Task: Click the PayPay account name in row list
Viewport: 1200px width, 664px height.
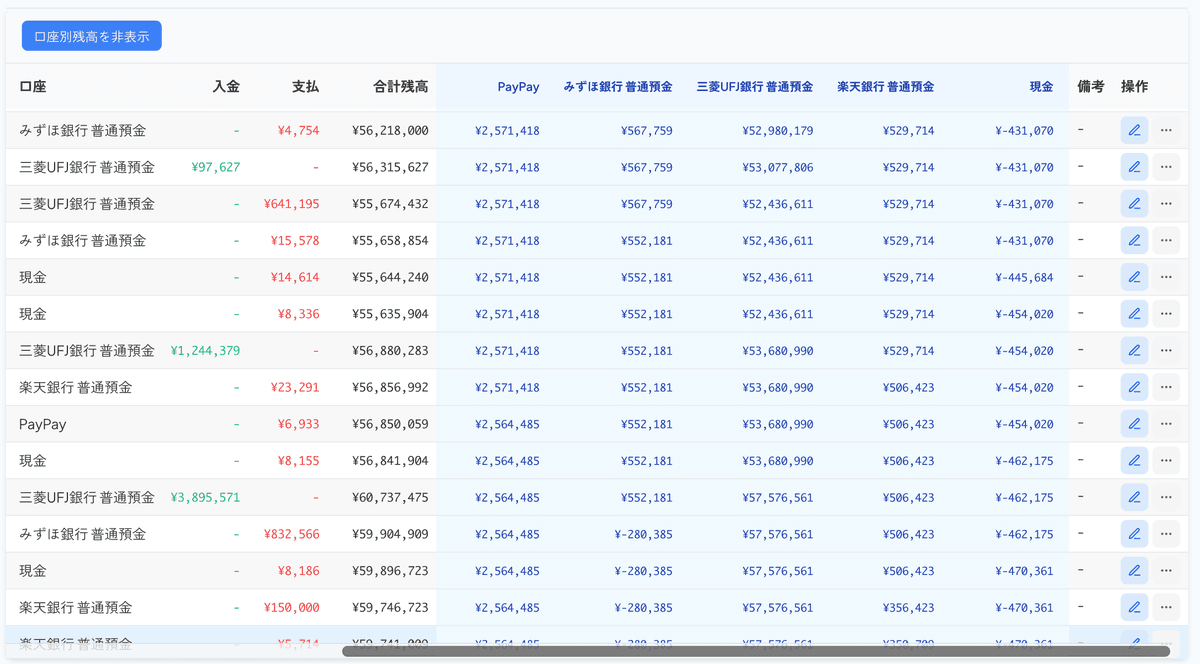Action: coord(43,424)
